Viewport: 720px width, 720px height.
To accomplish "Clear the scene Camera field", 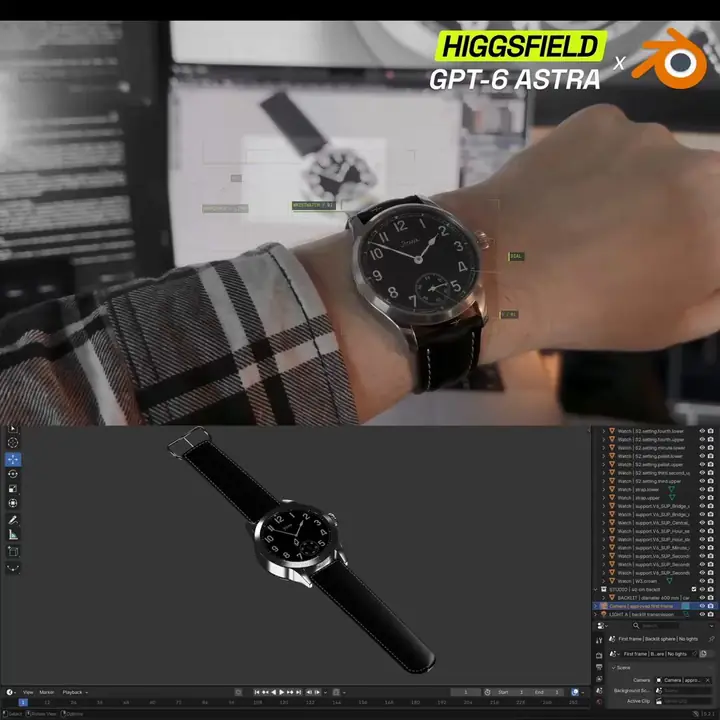I will (708, 680).
